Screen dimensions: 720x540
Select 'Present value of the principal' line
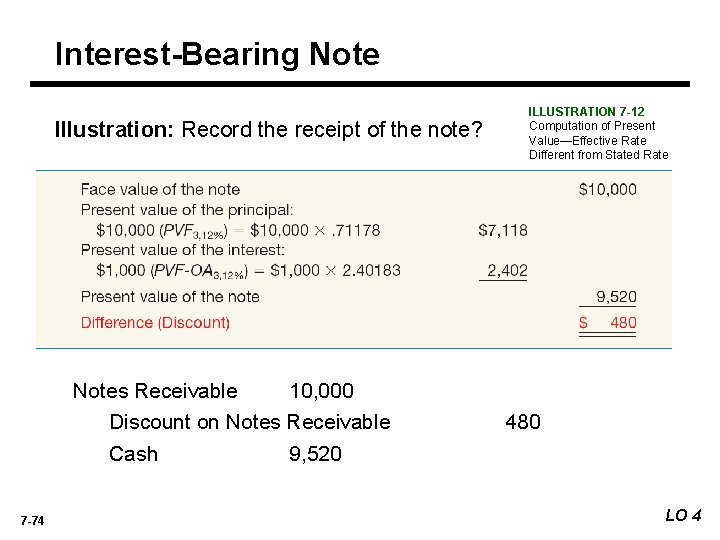click(187, 210)
